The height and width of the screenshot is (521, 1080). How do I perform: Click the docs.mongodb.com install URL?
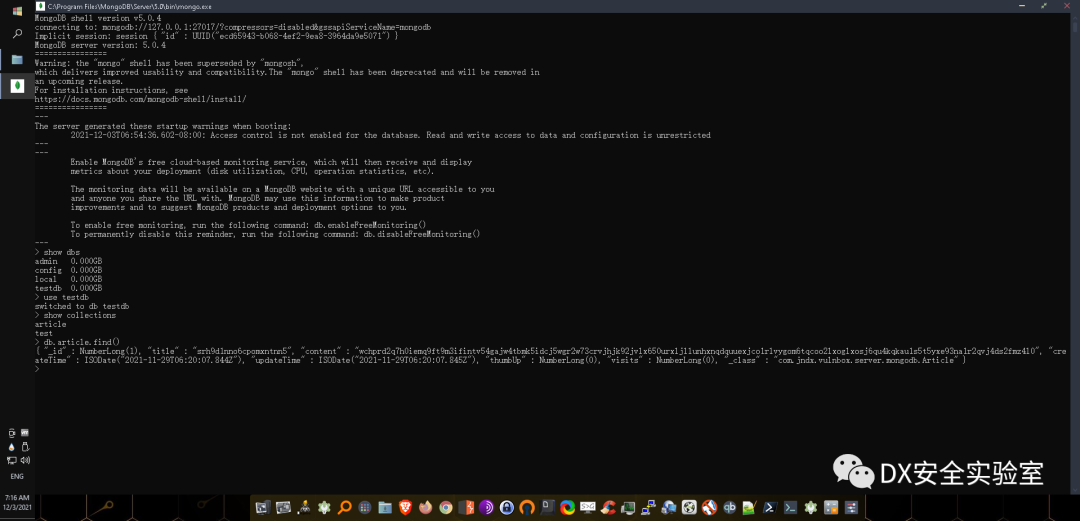point(140,99)
